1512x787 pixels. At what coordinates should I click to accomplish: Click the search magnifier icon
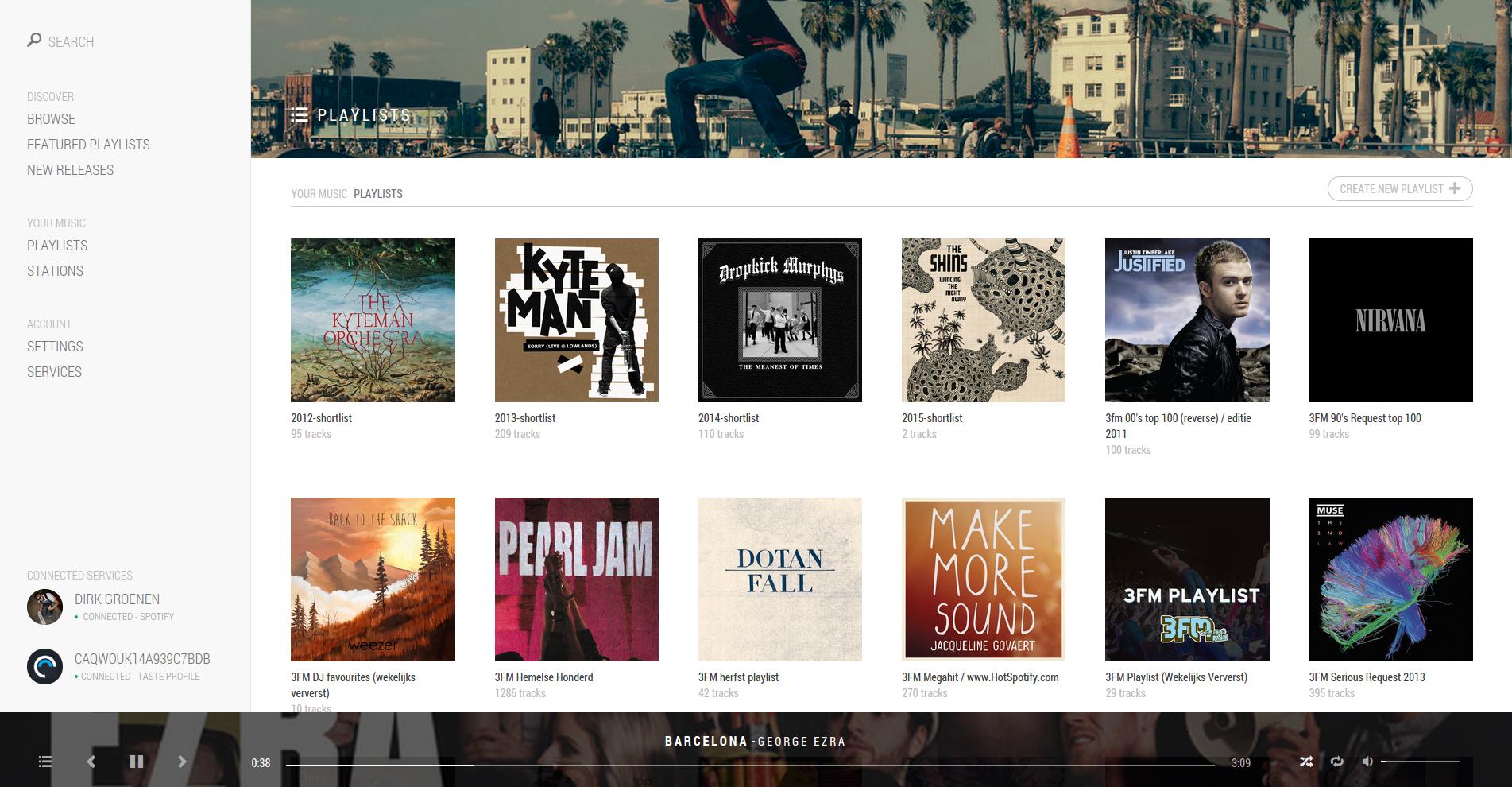click(34, 40)
